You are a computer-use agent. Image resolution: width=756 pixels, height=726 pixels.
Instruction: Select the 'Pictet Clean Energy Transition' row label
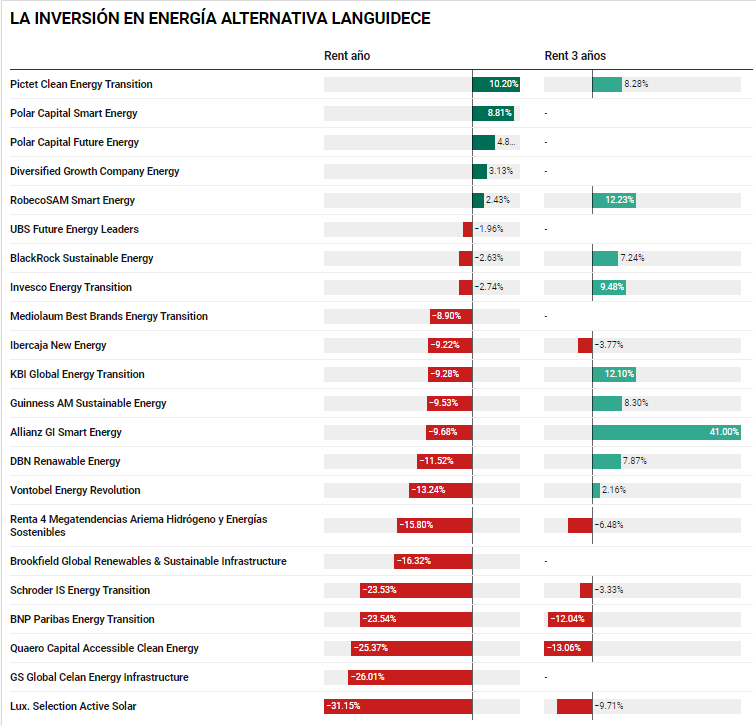tap(81, 84)
